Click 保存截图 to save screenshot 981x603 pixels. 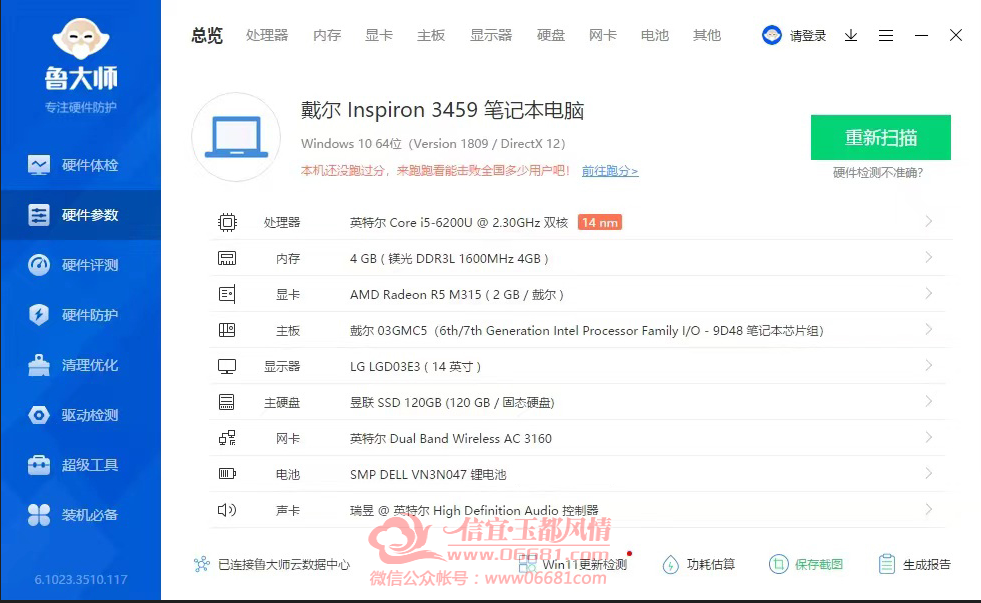tap(806, 564)
